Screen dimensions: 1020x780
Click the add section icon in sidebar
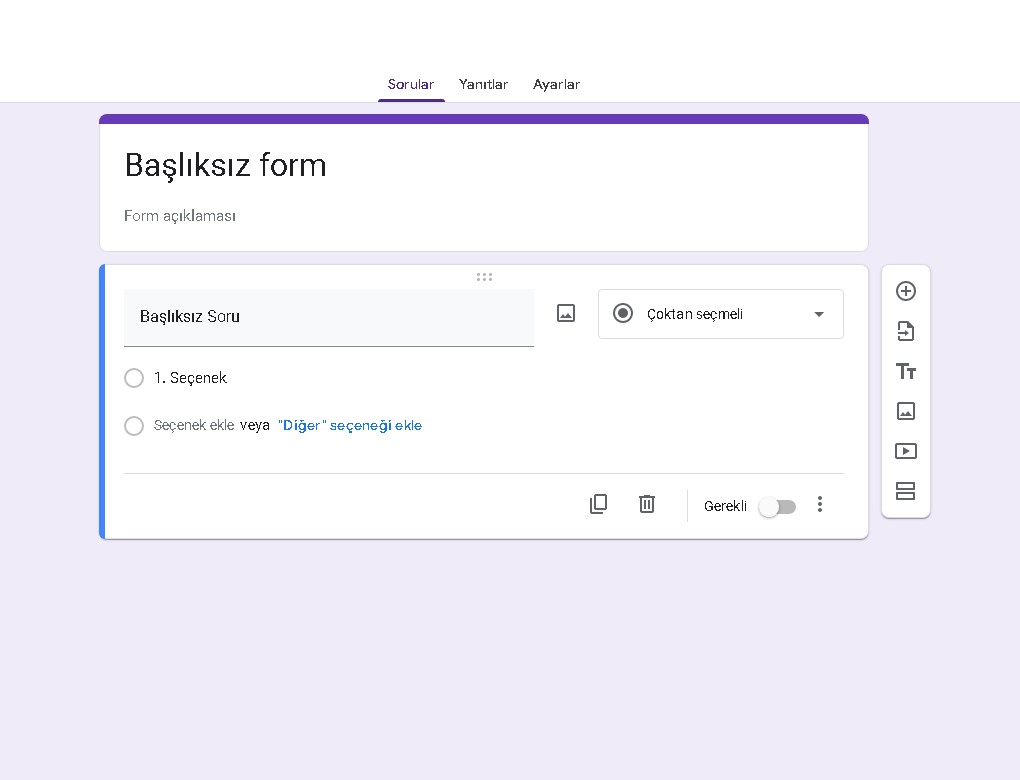point(905,491)
